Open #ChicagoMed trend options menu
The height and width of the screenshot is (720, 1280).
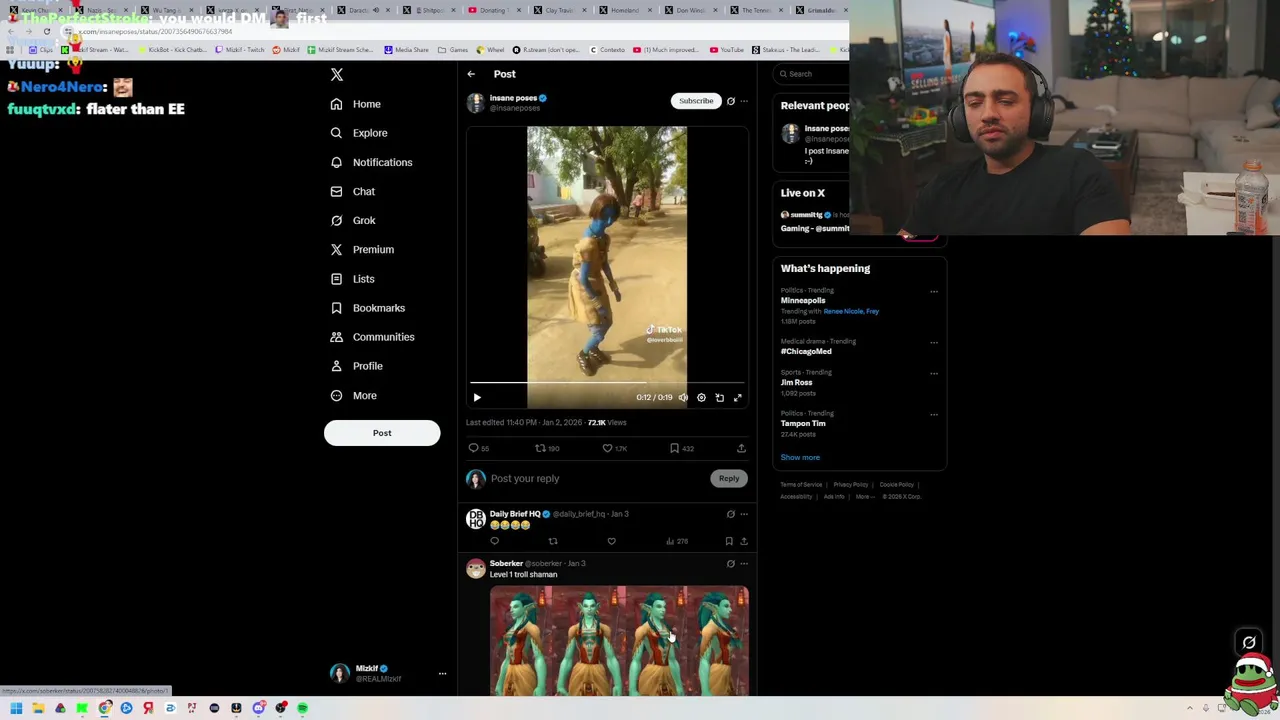click(934, 343)
